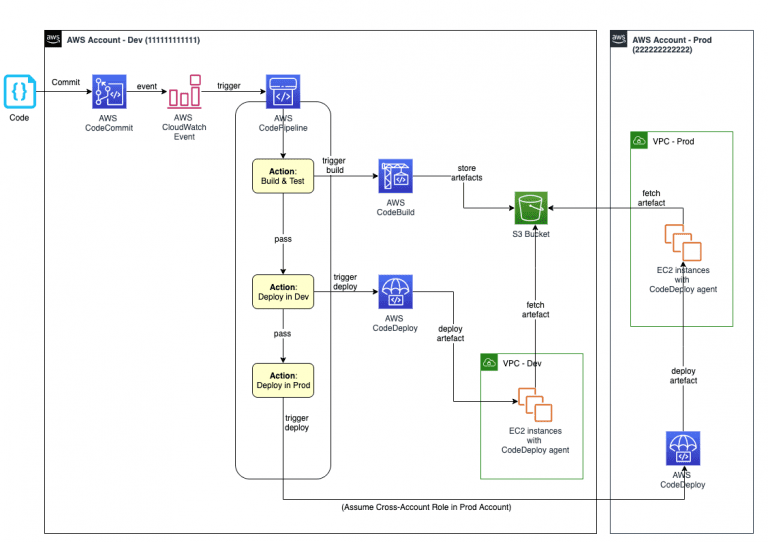This screenshot has width=768, height=542.
Task: Click the store artefacts label
Action: [466, 173]
